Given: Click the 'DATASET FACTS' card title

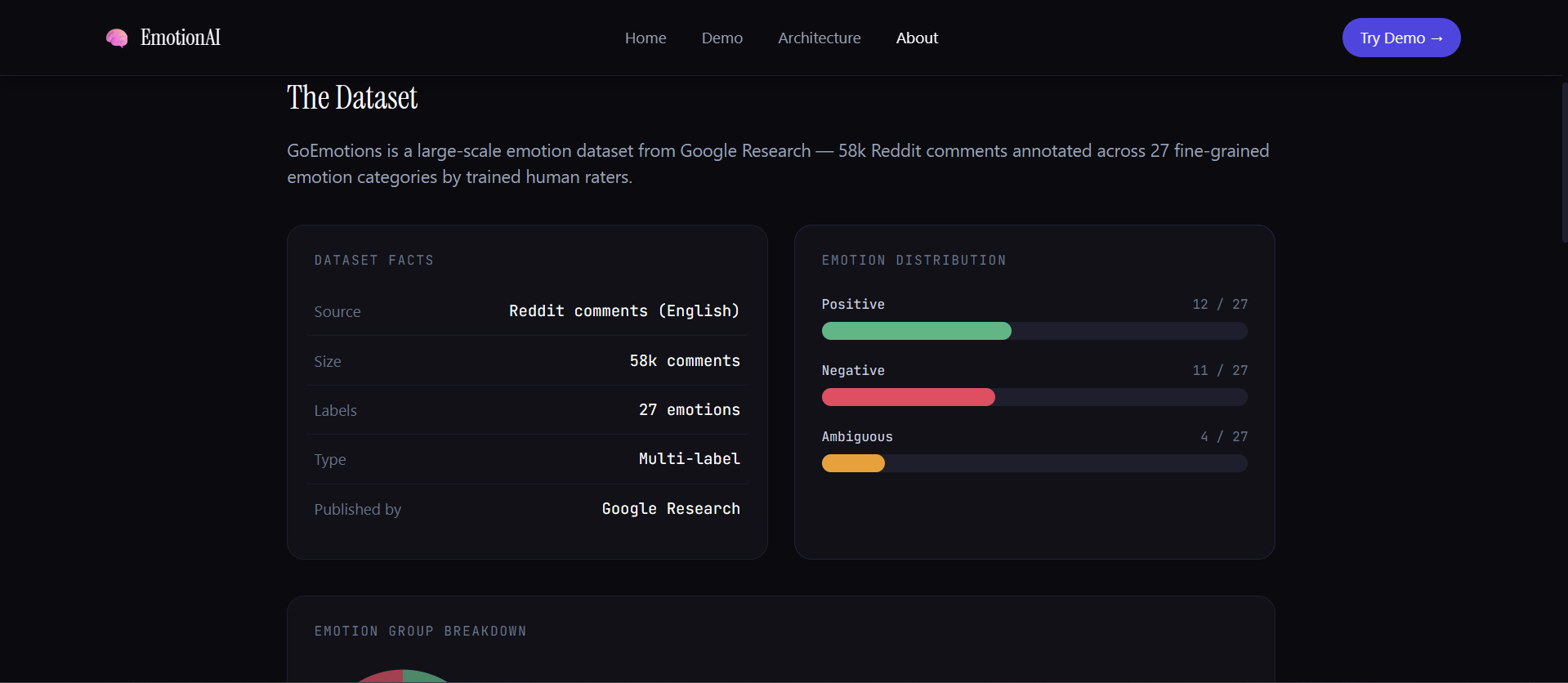Looking at the screenshot, I should coord(374,260).
